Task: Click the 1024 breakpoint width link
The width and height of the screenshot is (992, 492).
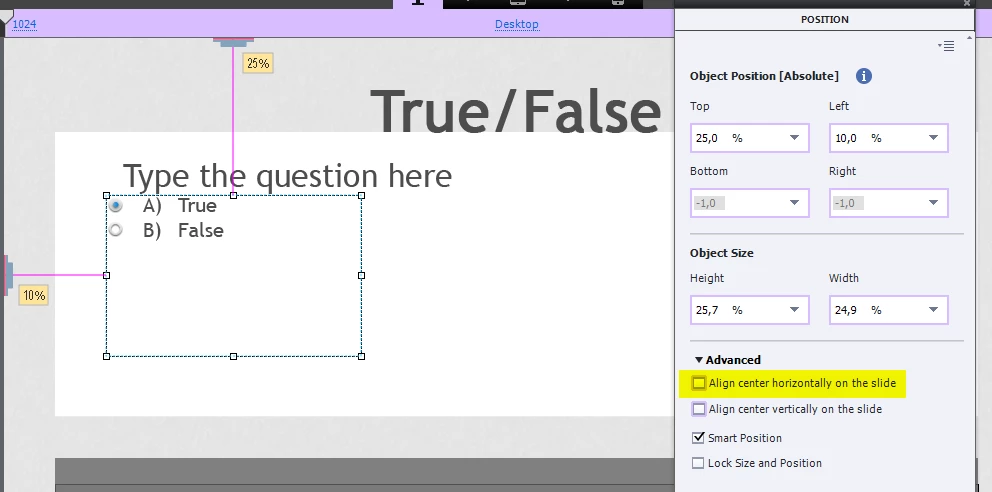Action: coord(25,24)
